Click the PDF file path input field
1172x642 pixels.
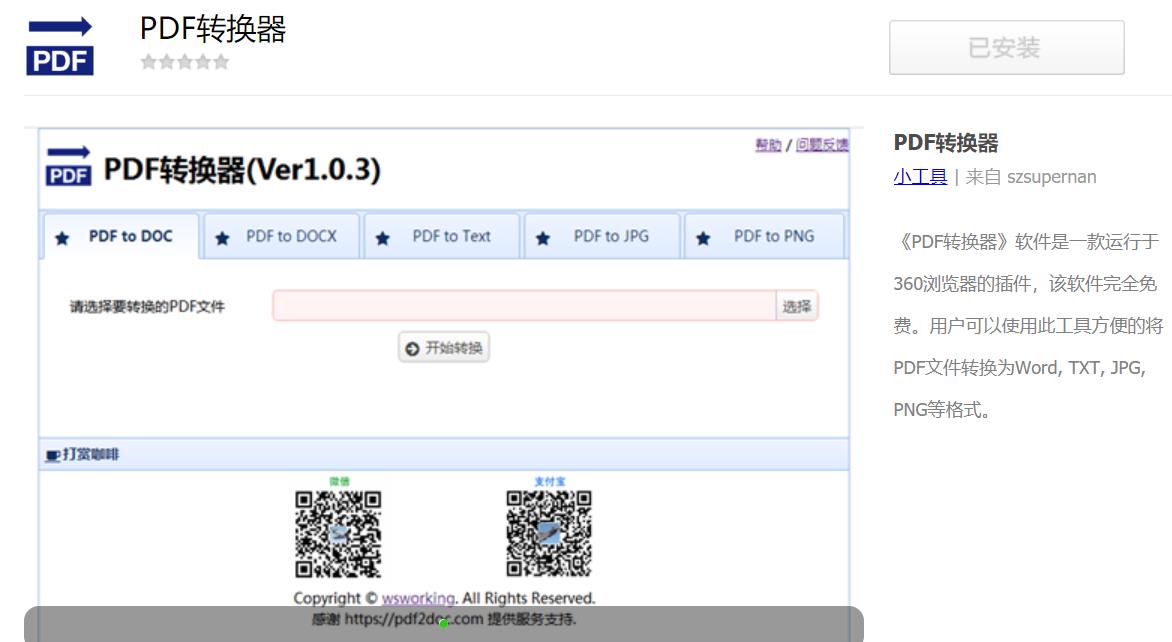click(x=524, y=306)
